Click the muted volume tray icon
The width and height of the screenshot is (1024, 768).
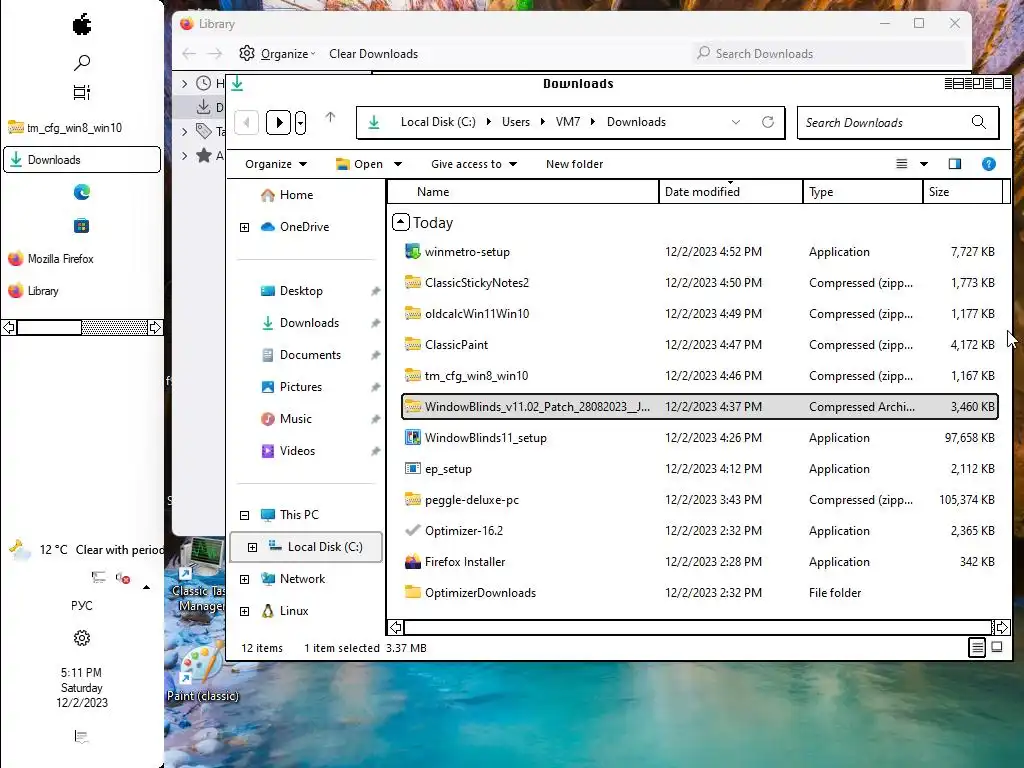pyautogui.click(x=123, y=578)
